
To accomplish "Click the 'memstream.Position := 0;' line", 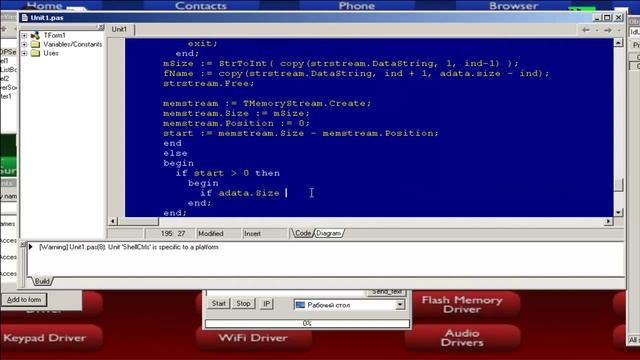I will click(236, 123).
